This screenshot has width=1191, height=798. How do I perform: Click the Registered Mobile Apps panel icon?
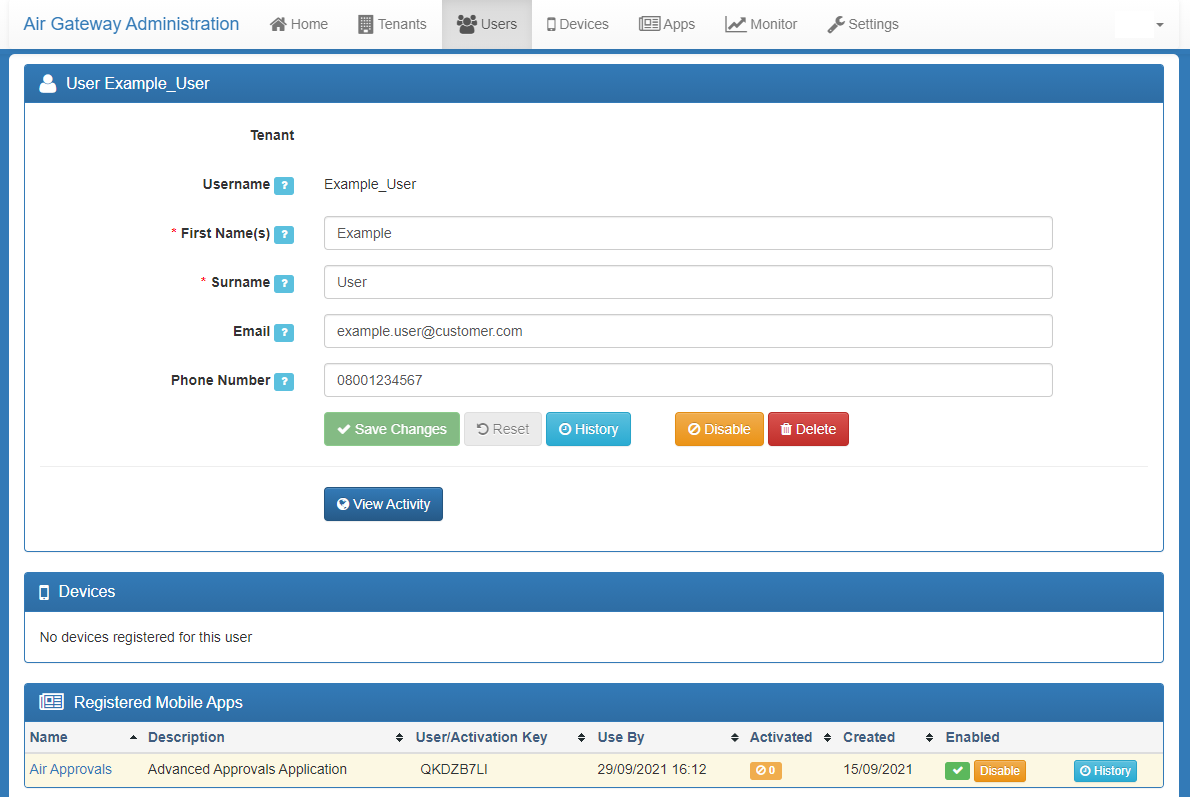tap(52, 702)
